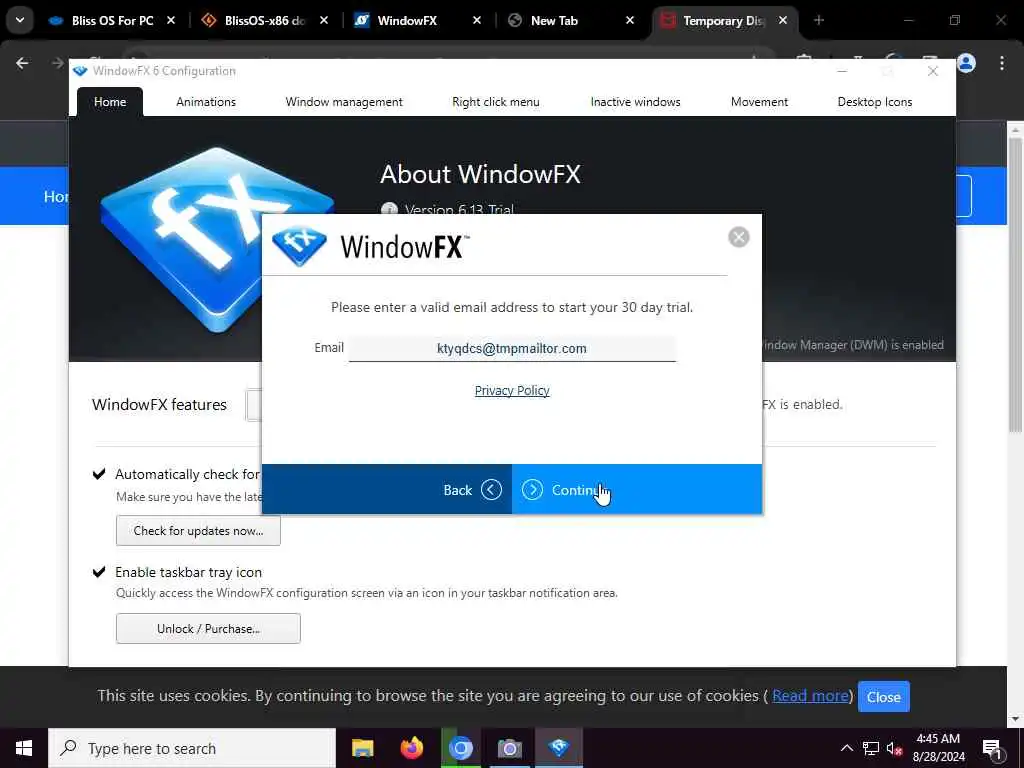Open the Privacy Policy link

coord(512,391)
